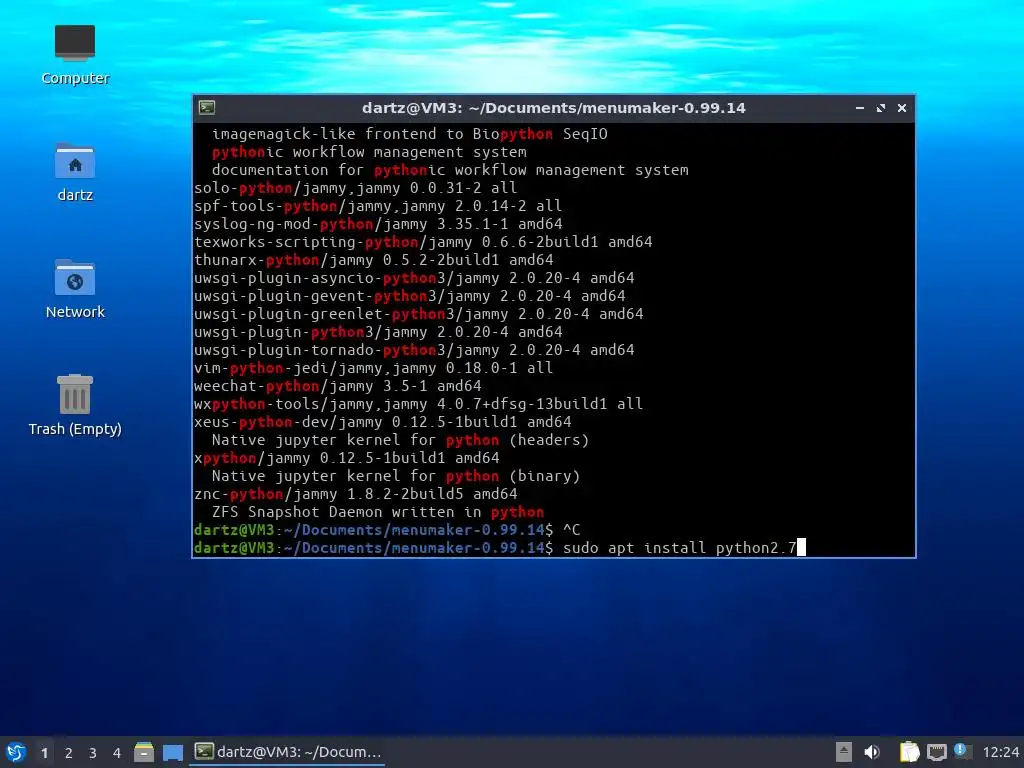Screen dimensions: 1024x768
Task: Click the terminal window menu icon in title bar
Action: [207, 108]
